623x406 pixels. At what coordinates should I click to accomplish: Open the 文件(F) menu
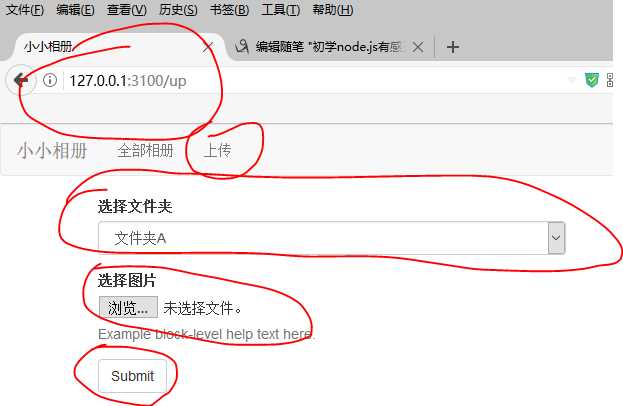25,9
